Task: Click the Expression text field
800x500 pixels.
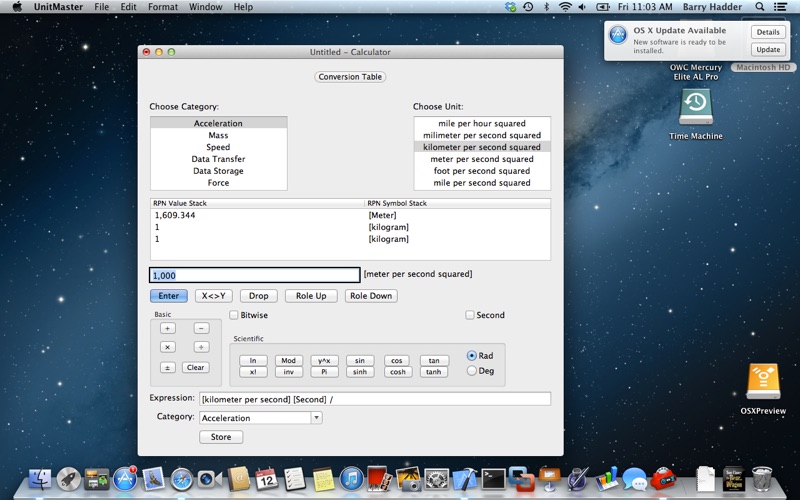Action: tap(375, 399)
